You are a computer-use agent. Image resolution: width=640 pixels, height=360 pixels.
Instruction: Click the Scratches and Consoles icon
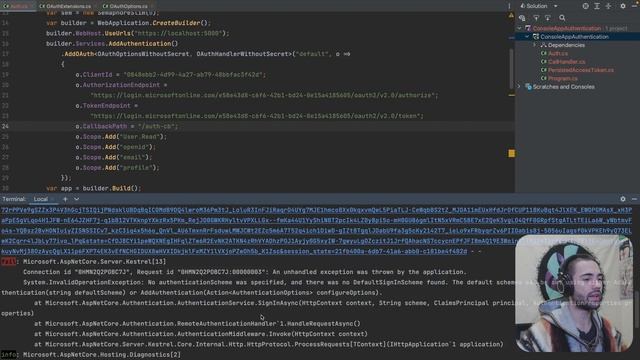(528, 87)
